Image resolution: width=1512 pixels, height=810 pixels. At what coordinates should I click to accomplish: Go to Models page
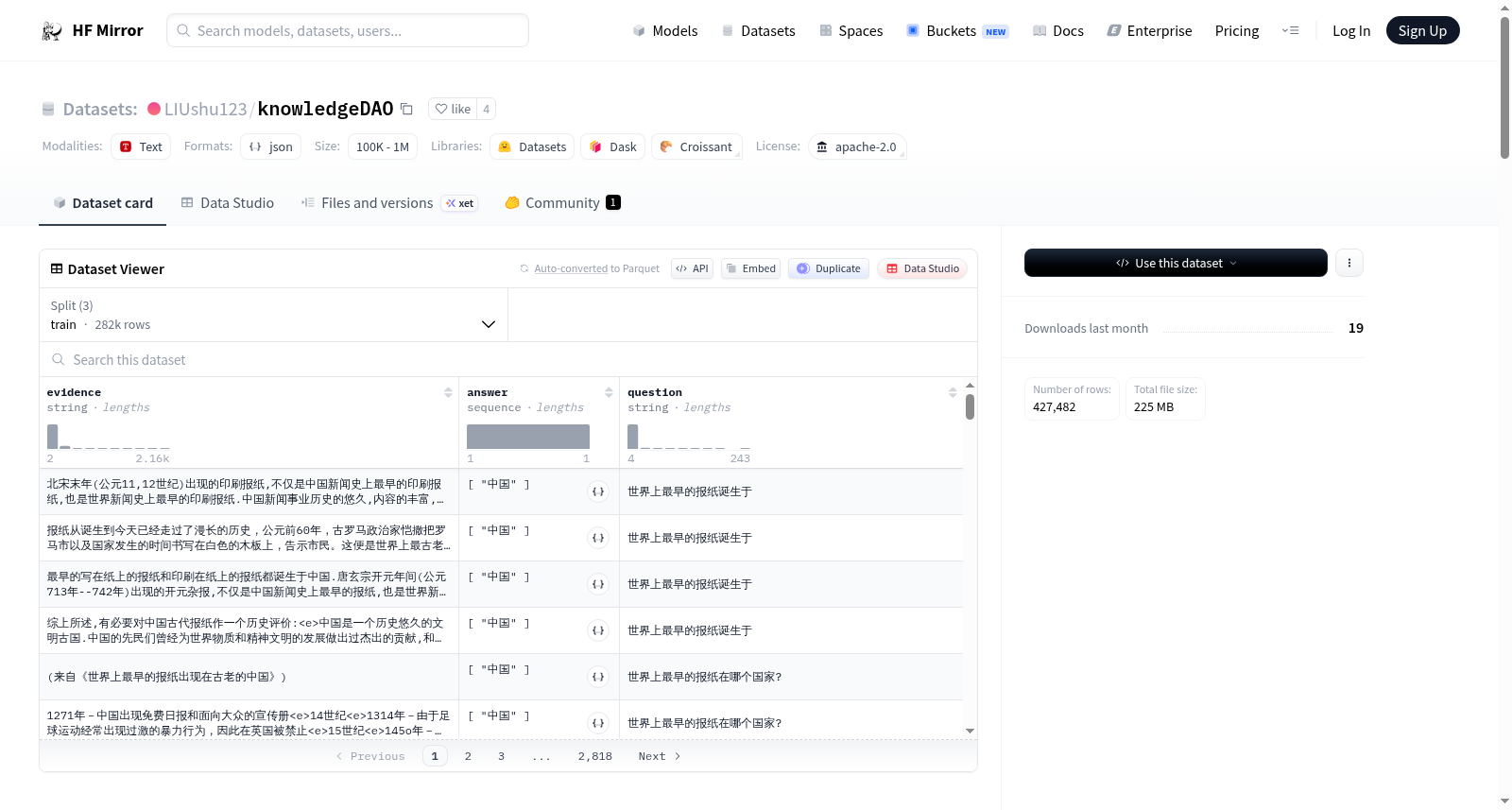coord(665,30)
